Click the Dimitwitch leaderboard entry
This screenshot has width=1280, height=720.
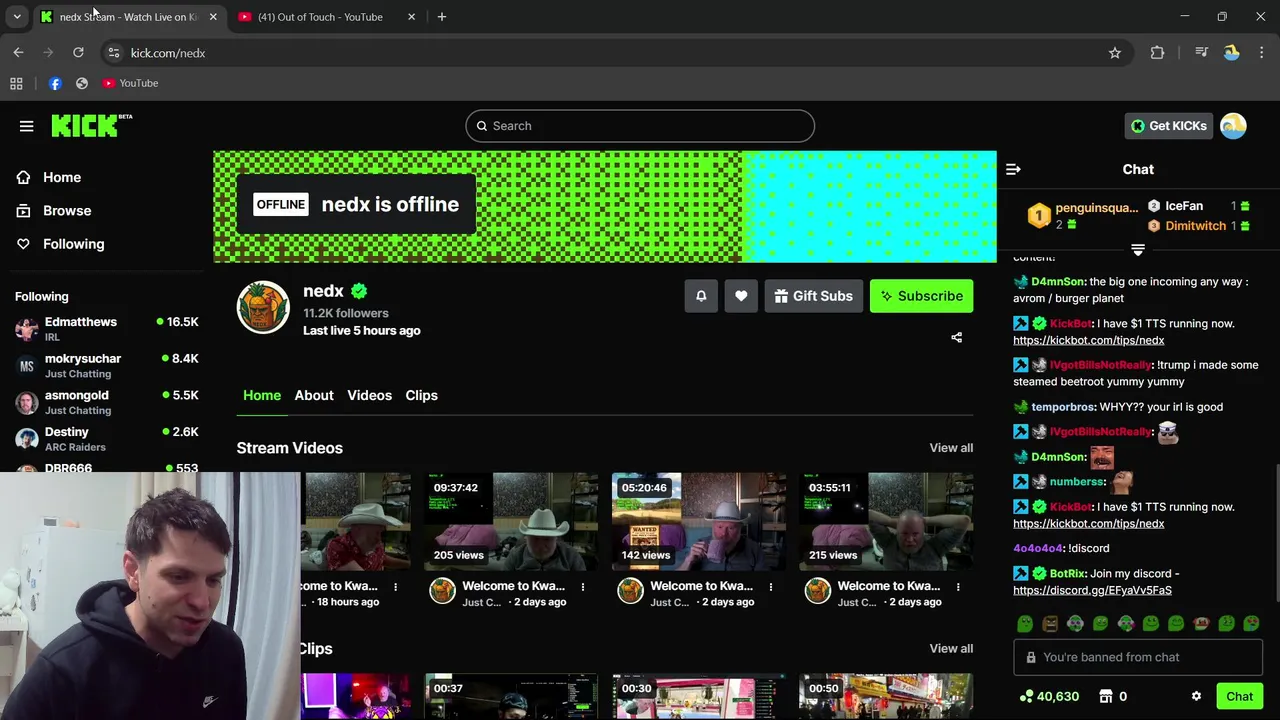click(1199, 226)
